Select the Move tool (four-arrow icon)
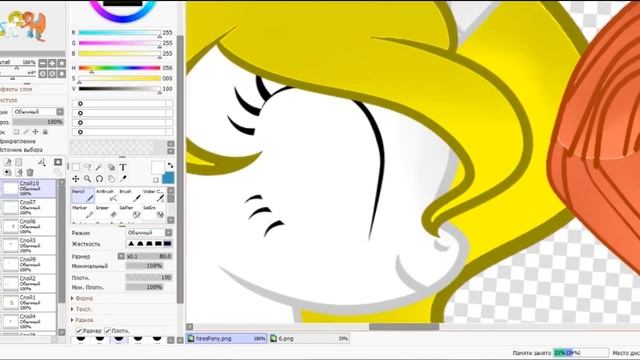 click(76, 179)
